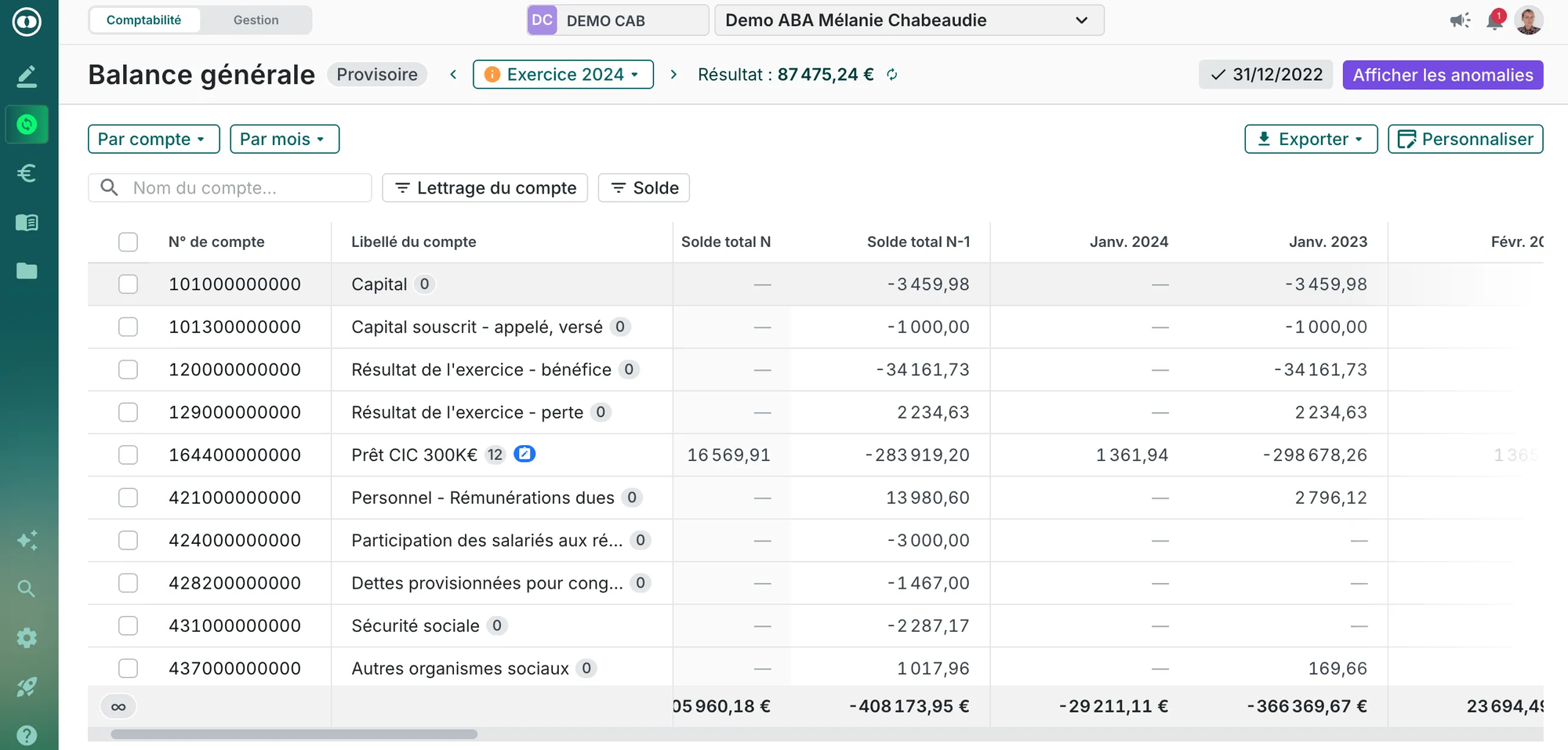Open the book ledger sidebar icon
This screenshot has width=1568, height=750.
click(27, 223)
